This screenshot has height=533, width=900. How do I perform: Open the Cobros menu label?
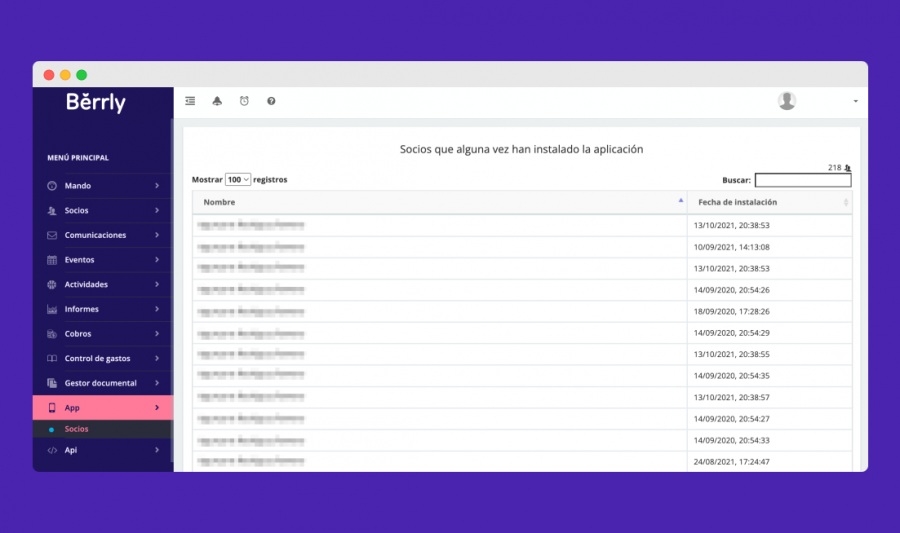click(77, 334)
